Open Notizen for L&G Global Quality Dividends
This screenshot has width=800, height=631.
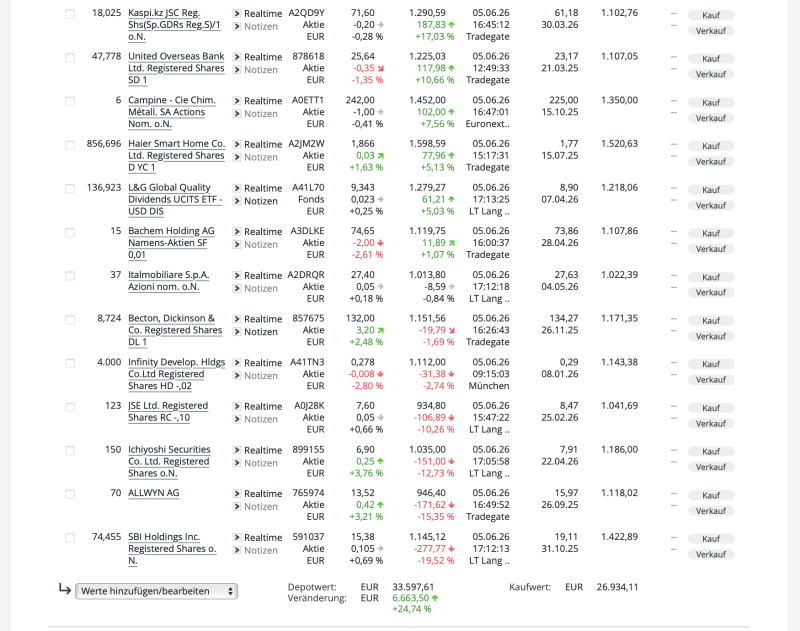261,201
